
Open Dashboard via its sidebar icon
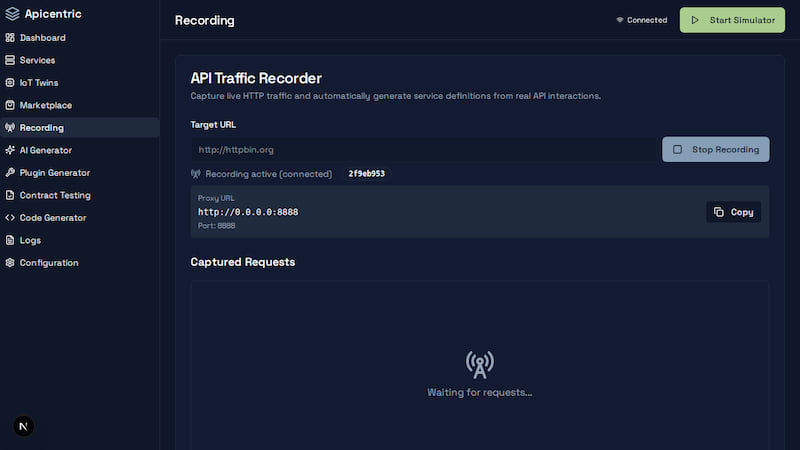pyautogui.click(x=10, y=38)
